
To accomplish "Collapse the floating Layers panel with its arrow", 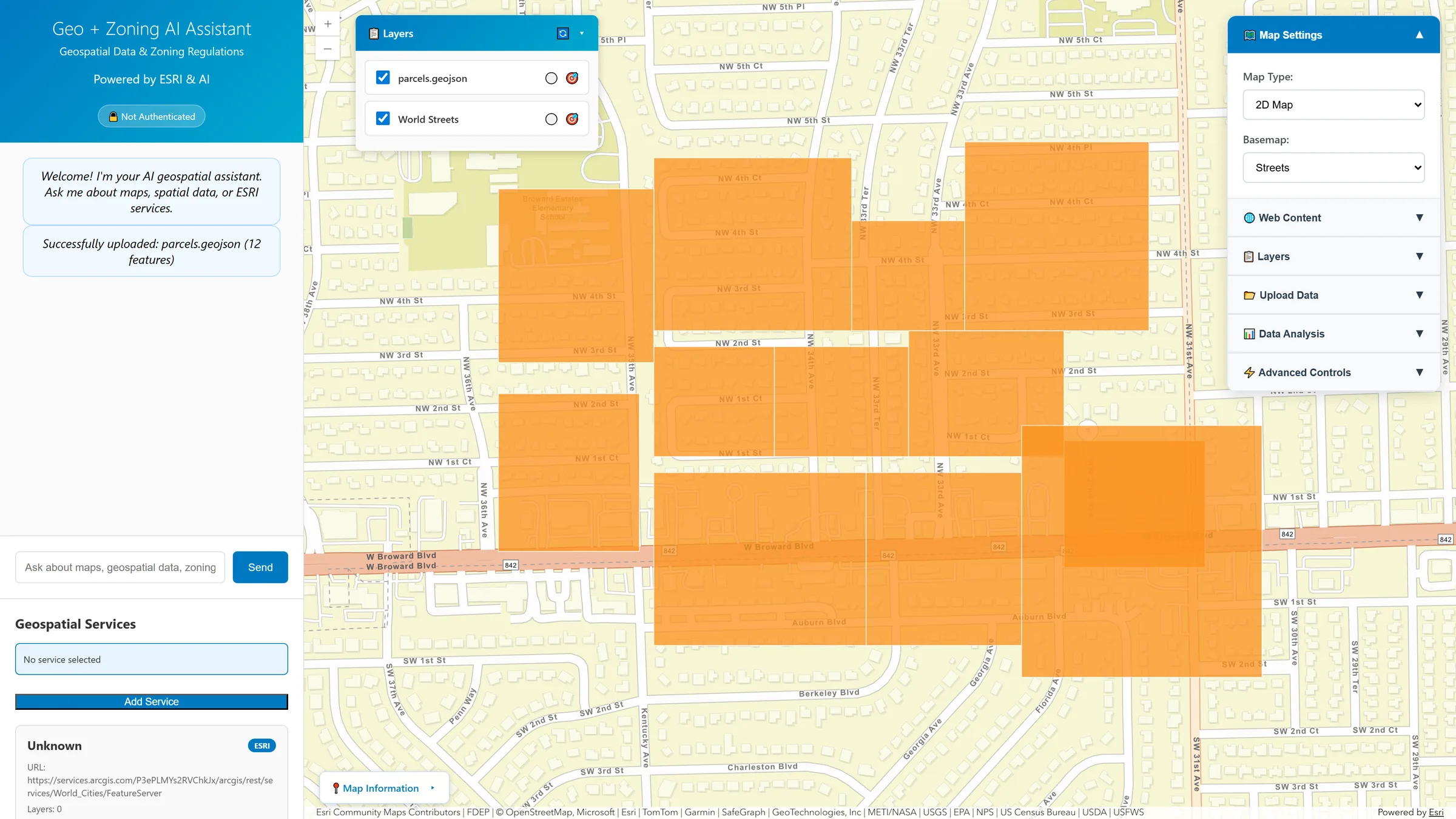I will pos(582,33).
